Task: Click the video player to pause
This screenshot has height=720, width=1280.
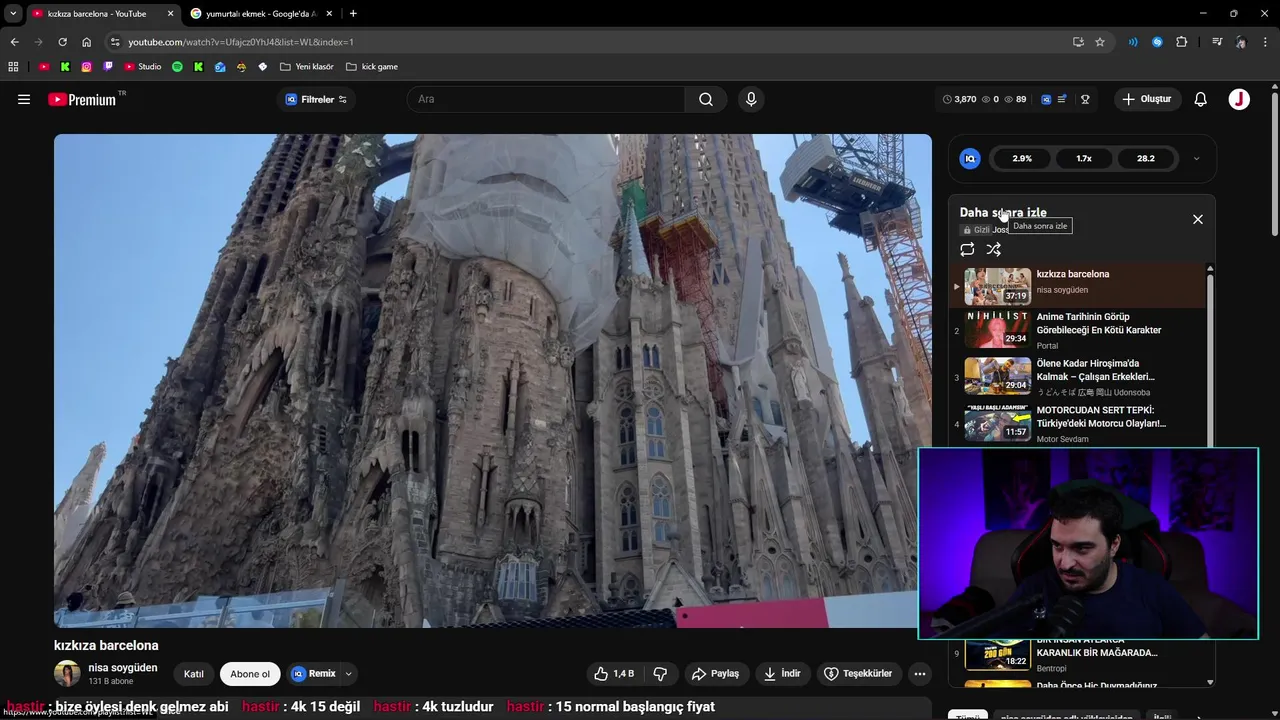Action: coord(492,380)
